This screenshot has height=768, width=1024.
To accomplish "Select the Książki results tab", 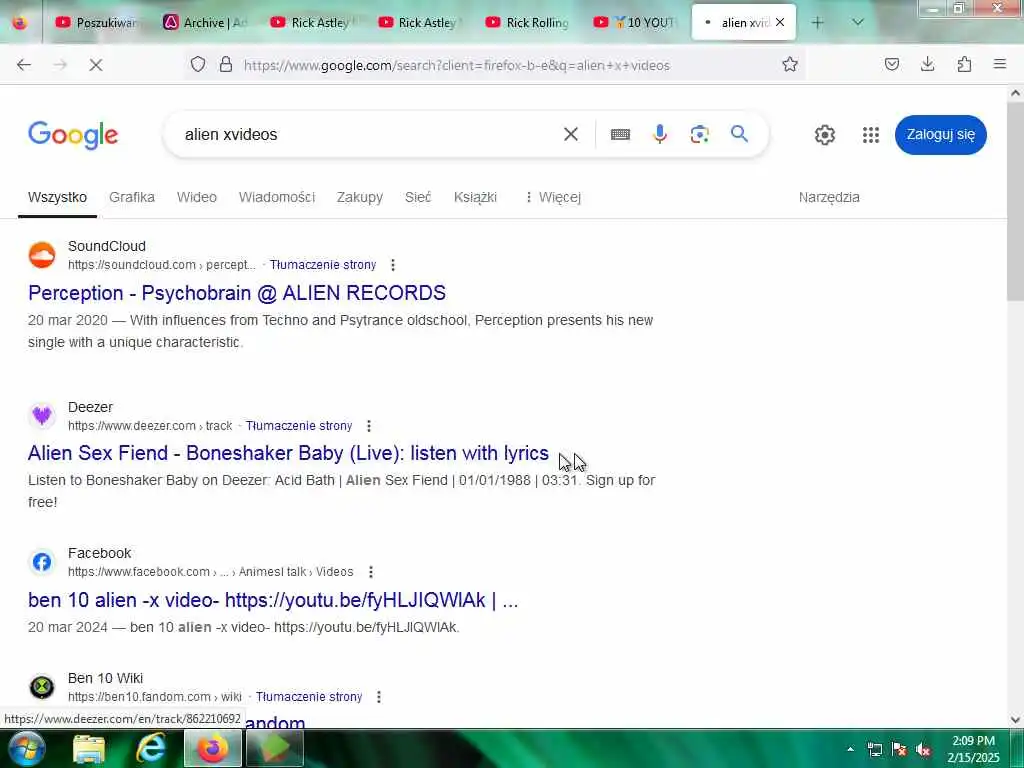I will click(475, 197).
